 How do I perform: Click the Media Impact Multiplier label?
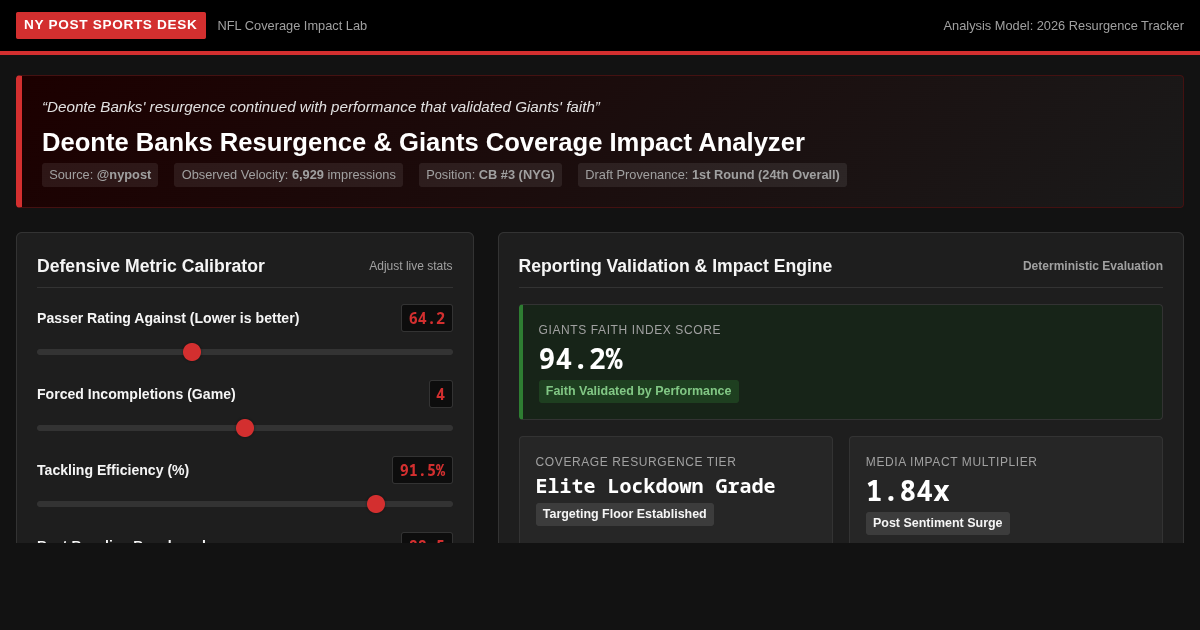[952, 462]
